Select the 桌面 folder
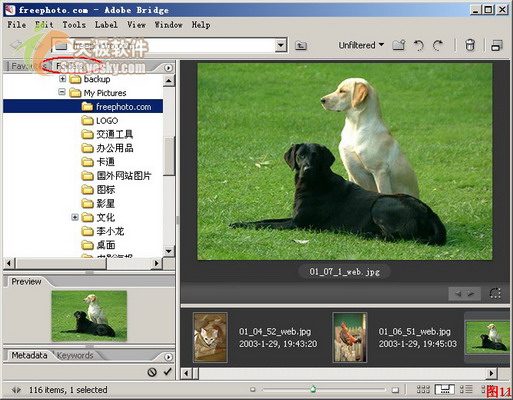Viewport: 513px width, 400px height. [x=98, y=245]
